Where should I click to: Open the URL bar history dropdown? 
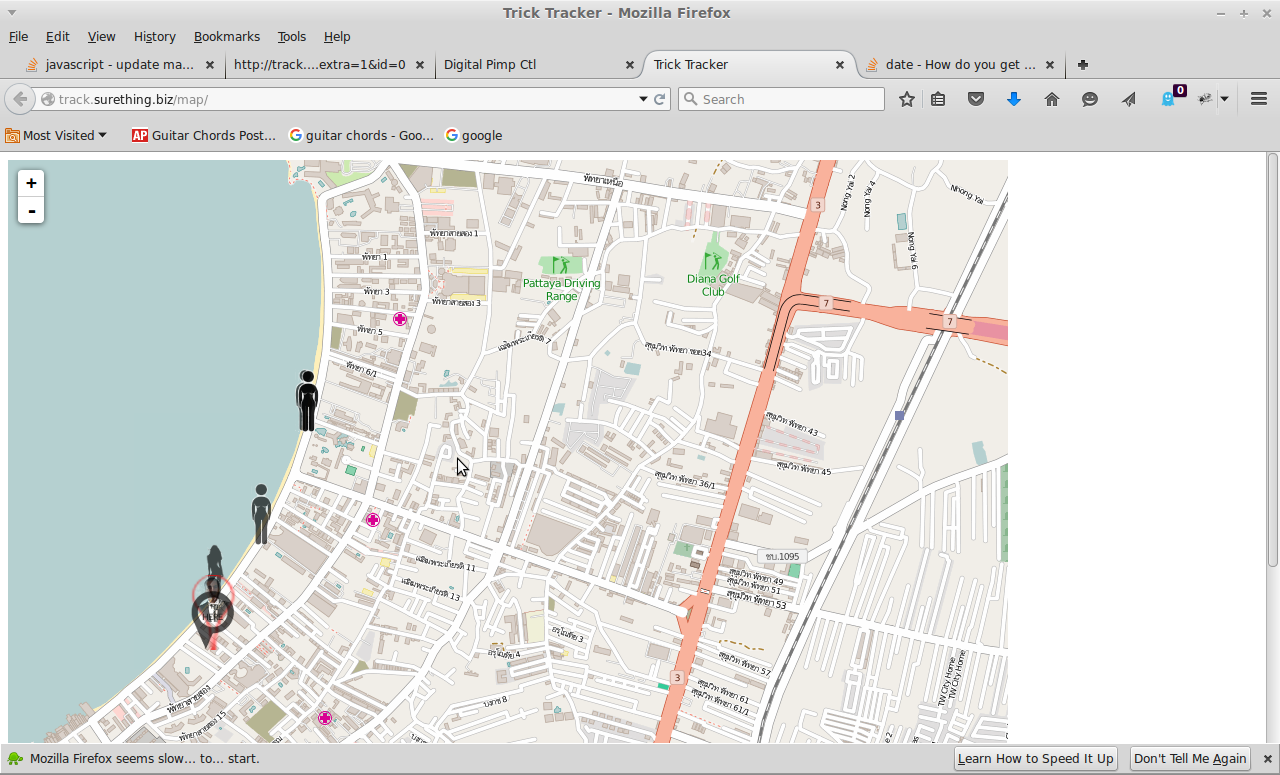click(643, 99)
